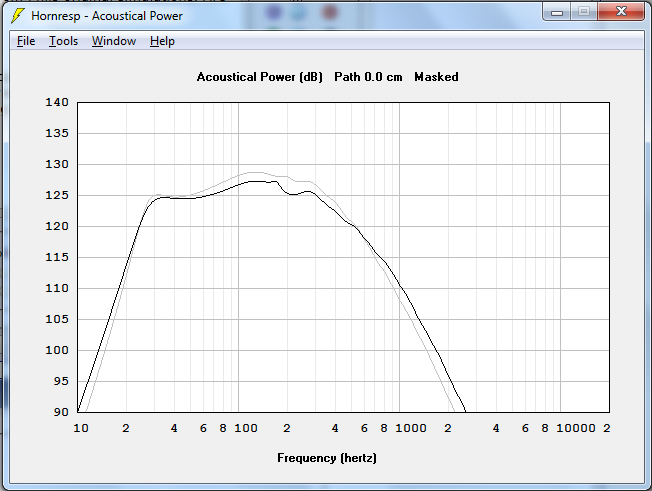Close the Hornresp Acoustical Power window
The width and height of the screenshot is (652, 491).
pyautogui.click(x=621, y=12)
